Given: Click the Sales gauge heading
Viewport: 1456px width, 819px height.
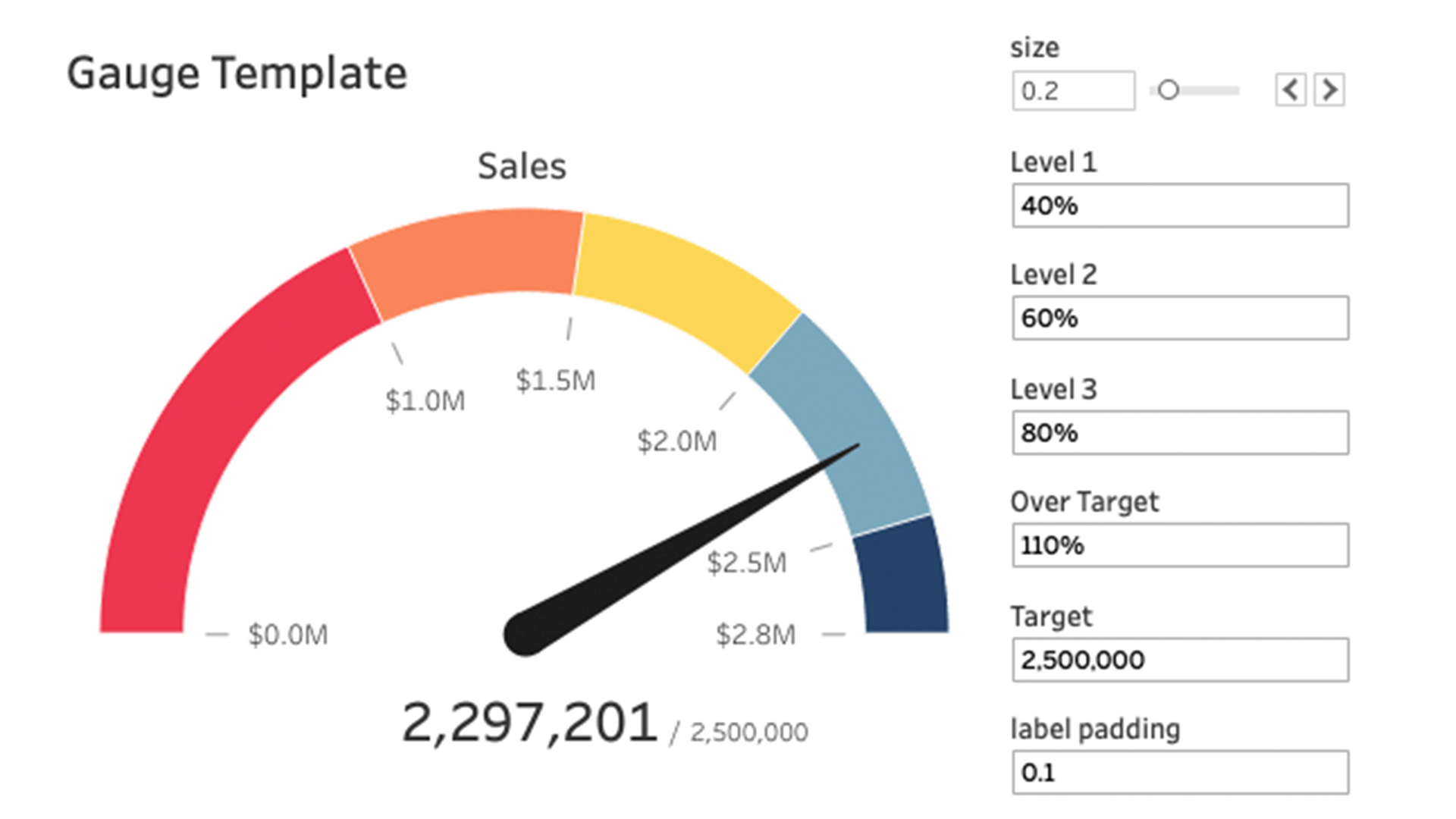Looking at the screenshot, I should tap(522, 166).
